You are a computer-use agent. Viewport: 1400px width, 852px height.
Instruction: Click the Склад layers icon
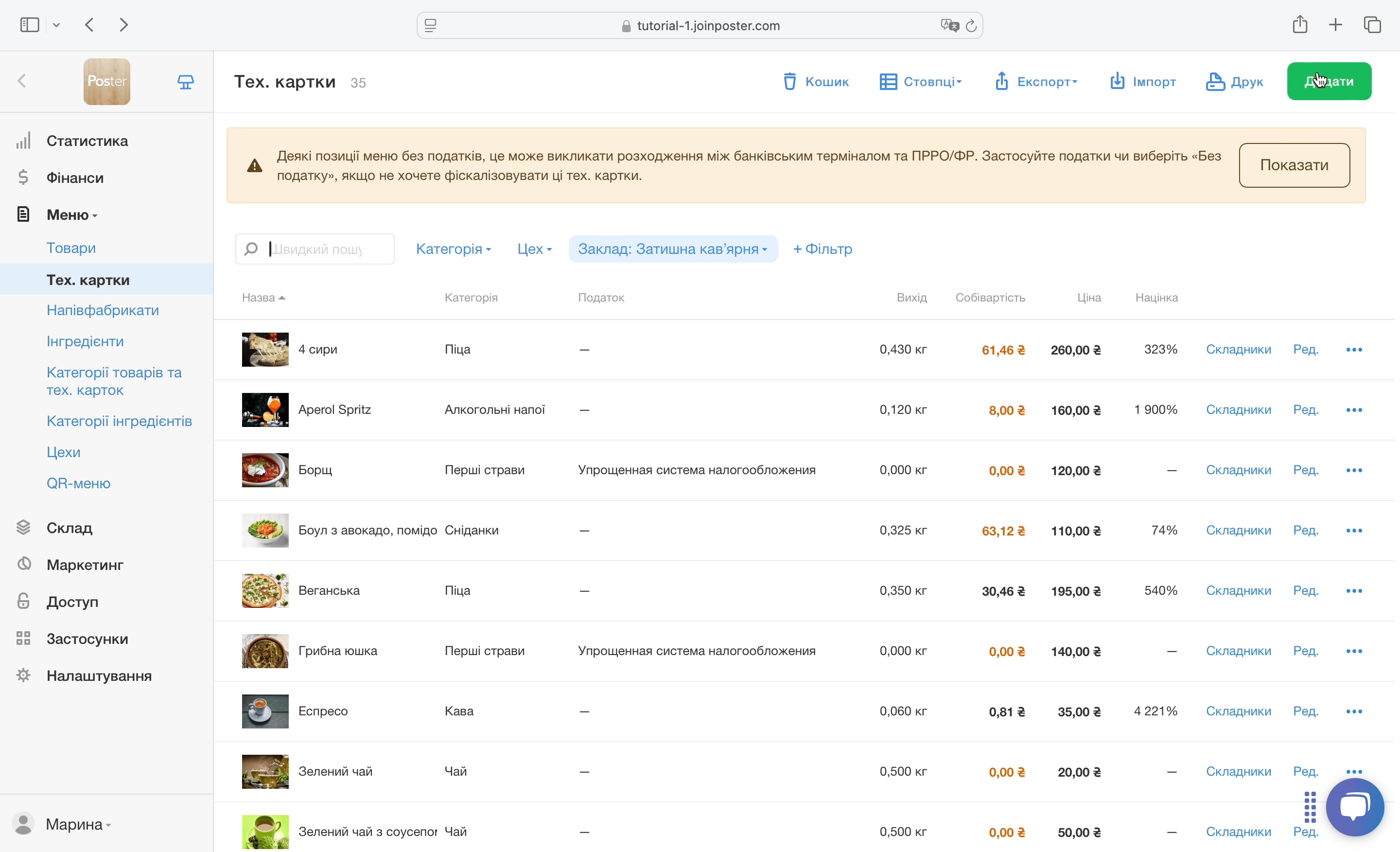click(x=23, y=528)
